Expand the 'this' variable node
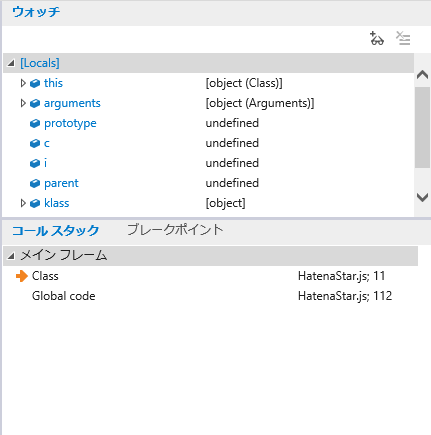The width and height of the screenshot is (431, 435). (x=23, y=83)
